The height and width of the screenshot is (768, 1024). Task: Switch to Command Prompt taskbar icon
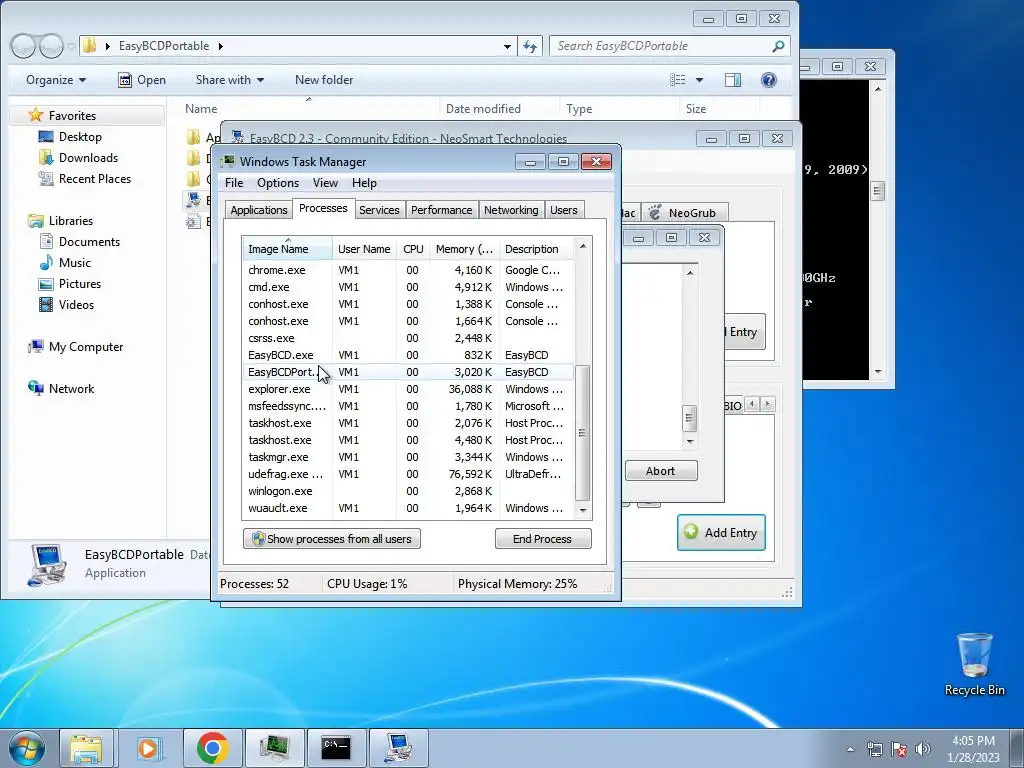(x=336, y=748)
